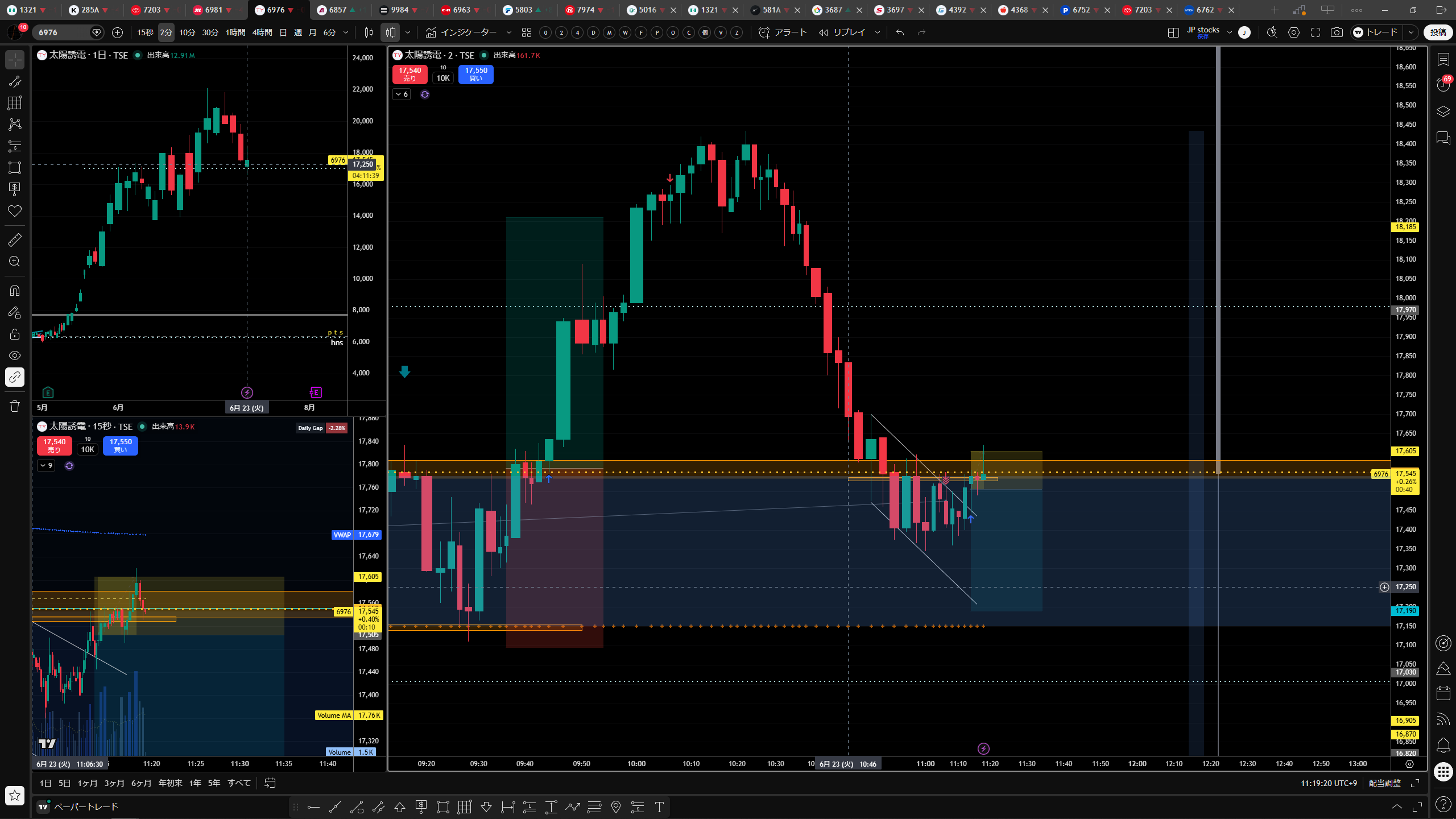1456x819 pixels.
Task: Toggle the magnet snap mode
Action: pos(15,291)
